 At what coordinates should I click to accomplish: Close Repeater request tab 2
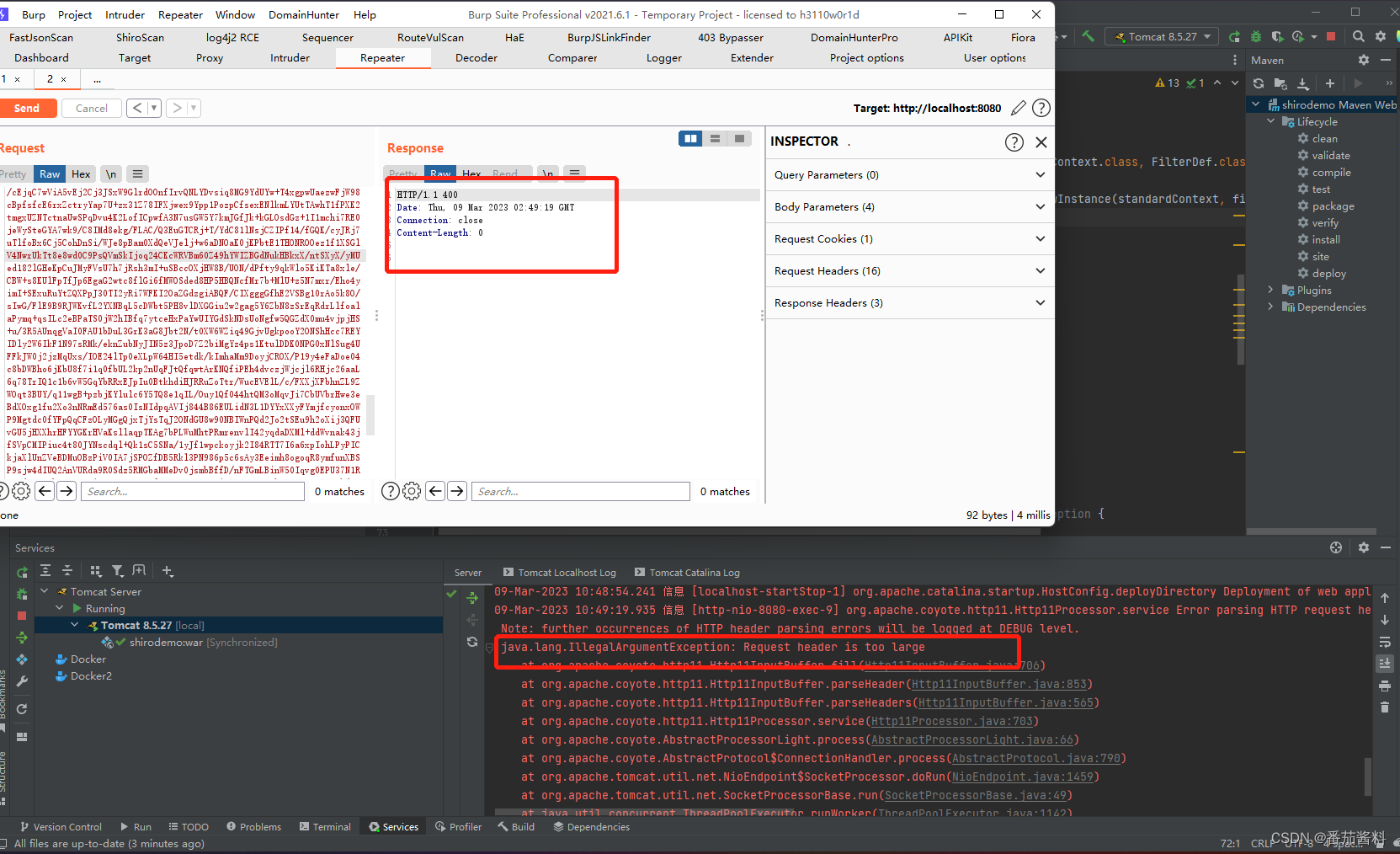63,79
